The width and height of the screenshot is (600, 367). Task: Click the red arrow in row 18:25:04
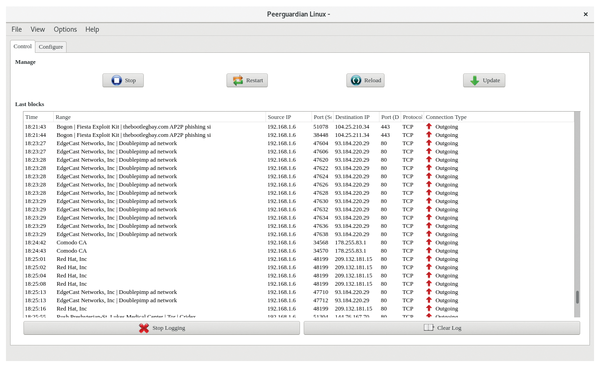point(429,275)
